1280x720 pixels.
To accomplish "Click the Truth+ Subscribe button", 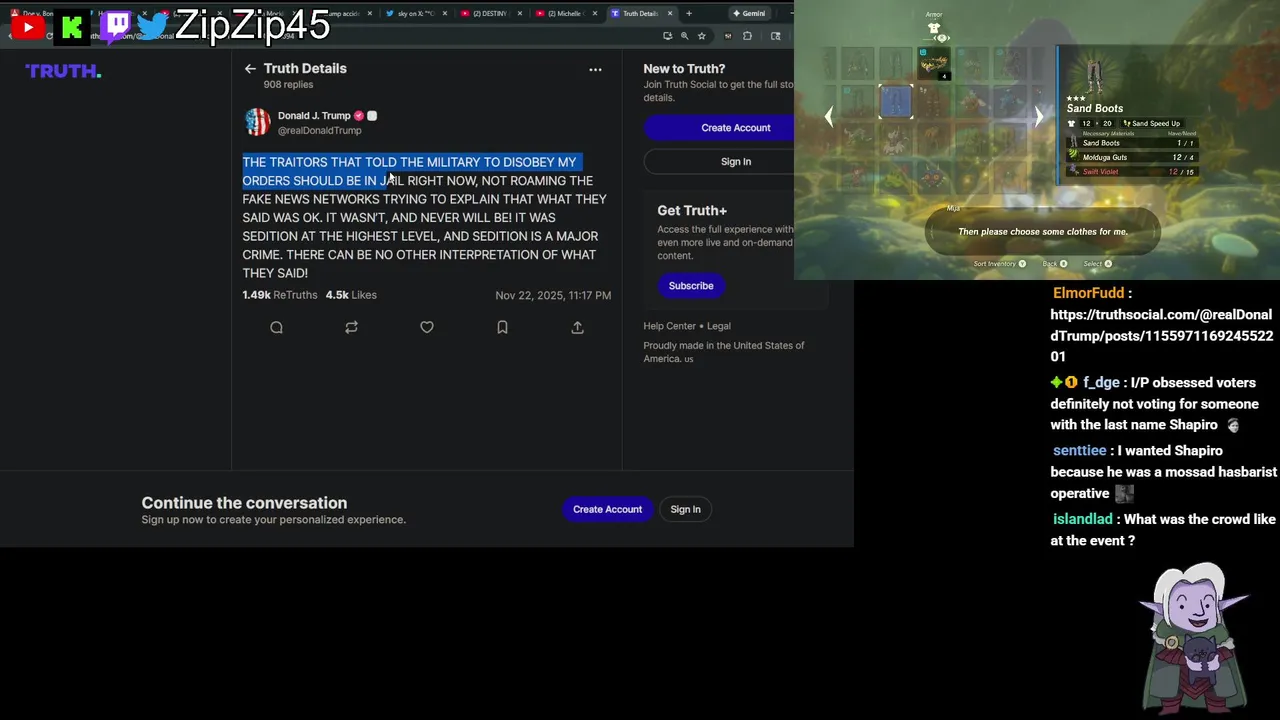I will coord(691,286).
